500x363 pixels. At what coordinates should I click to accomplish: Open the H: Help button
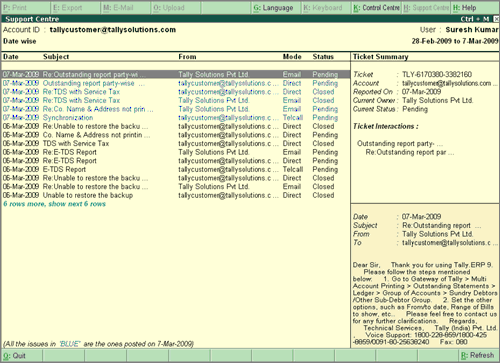[x=475, y=8]
